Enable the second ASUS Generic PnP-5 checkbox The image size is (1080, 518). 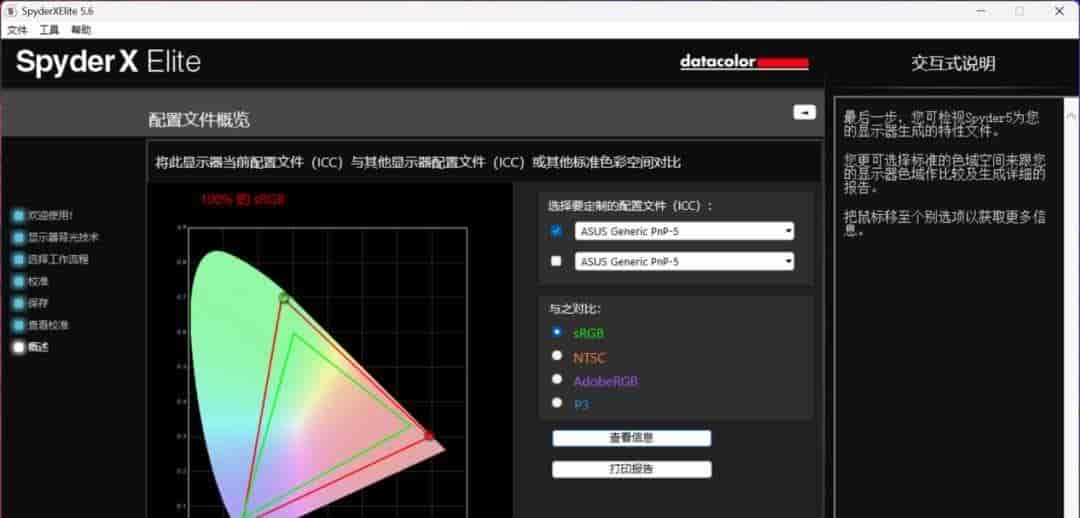click(x=557, y=261)
